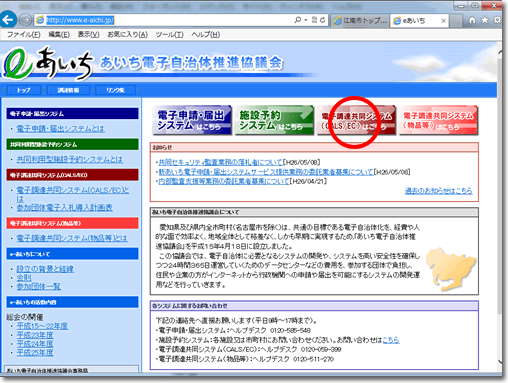Screen dimensions: 508x383
Task: Open the ファイル(F) menu
Action: tap(24, 34)
